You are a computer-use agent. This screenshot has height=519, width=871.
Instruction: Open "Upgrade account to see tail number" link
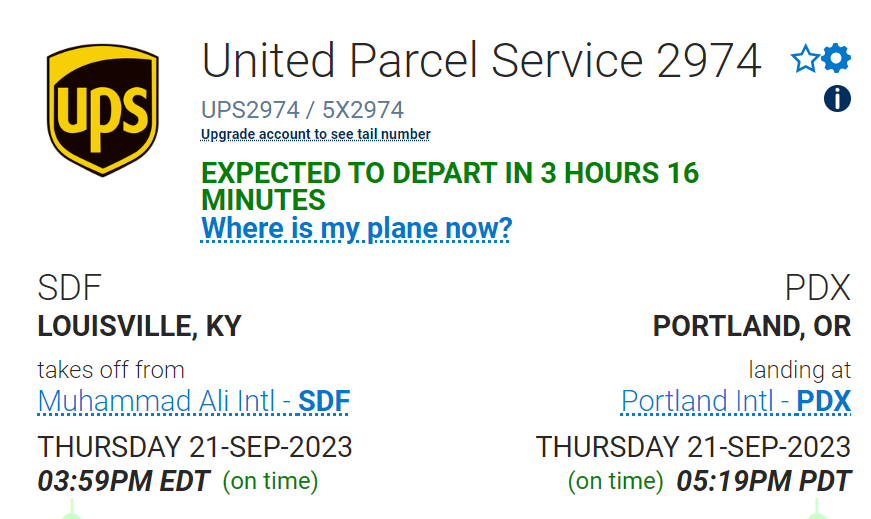tap(316, 135)
